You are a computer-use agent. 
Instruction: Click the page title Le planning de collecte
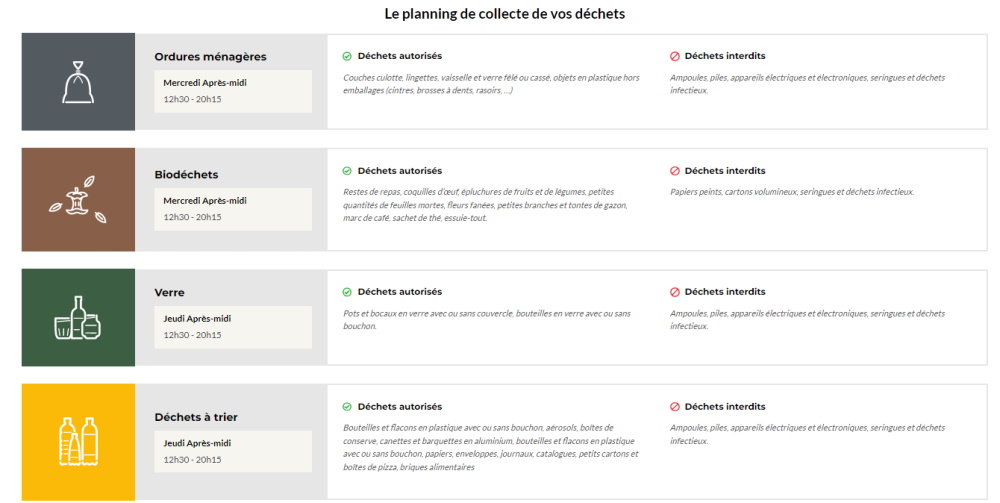(504, 13)
